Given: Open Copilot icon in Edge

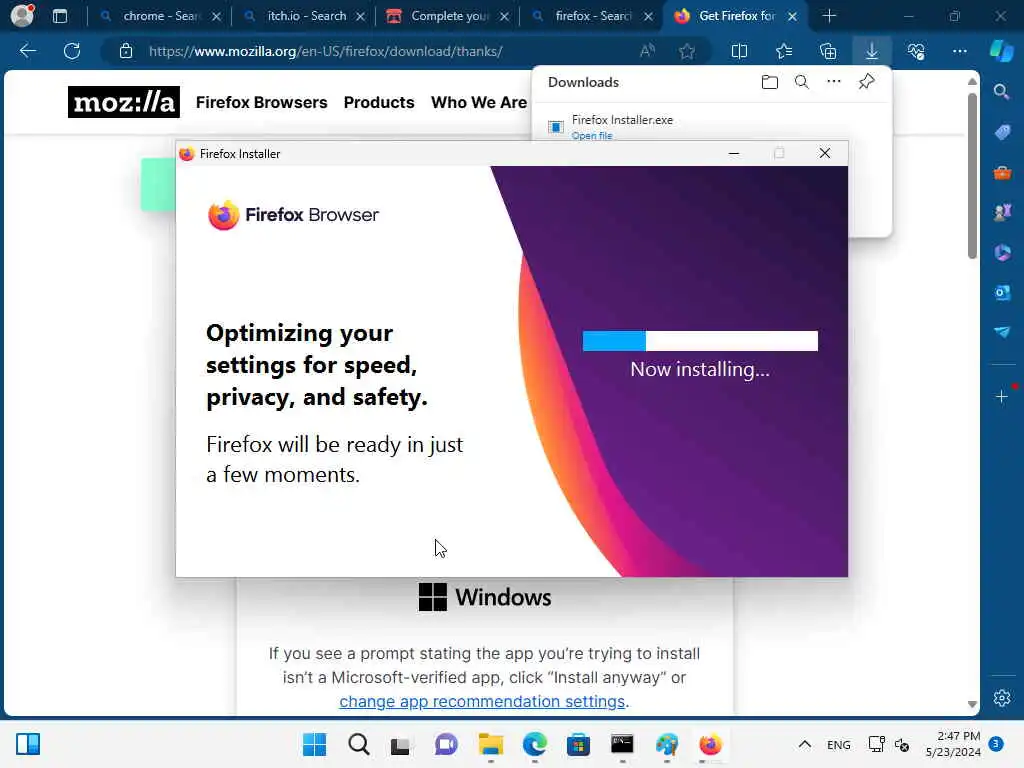Looking at the screenshot, I should 1001,51.
